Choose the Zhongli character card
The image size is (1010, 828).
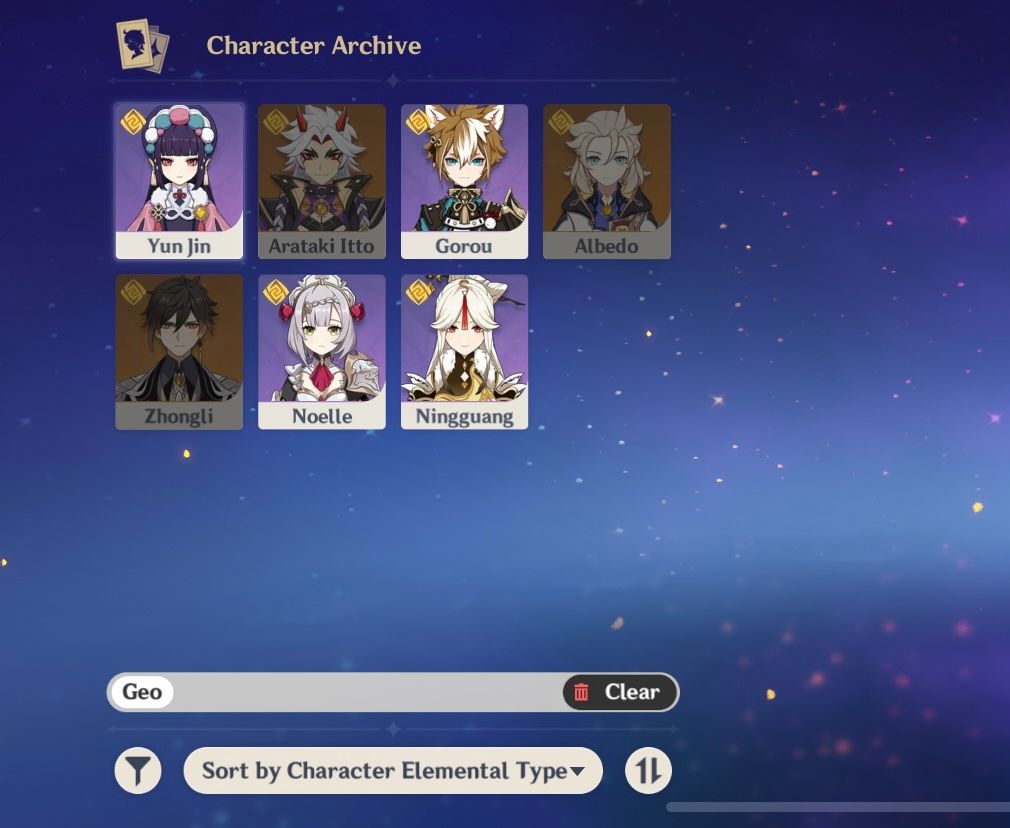click(x=179, y=352)
